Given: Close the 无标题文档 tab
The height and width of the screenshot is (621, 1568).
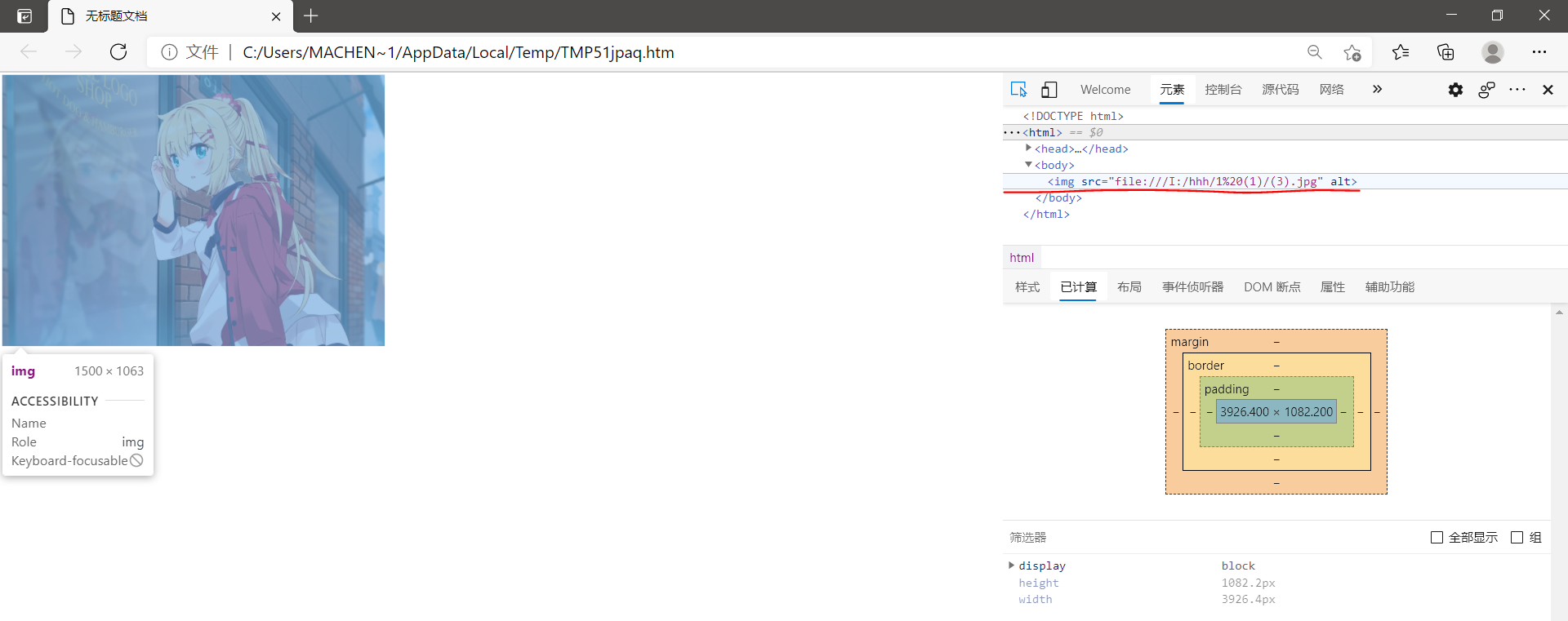Looking at the screenshot, I should (x=276, y=16).
